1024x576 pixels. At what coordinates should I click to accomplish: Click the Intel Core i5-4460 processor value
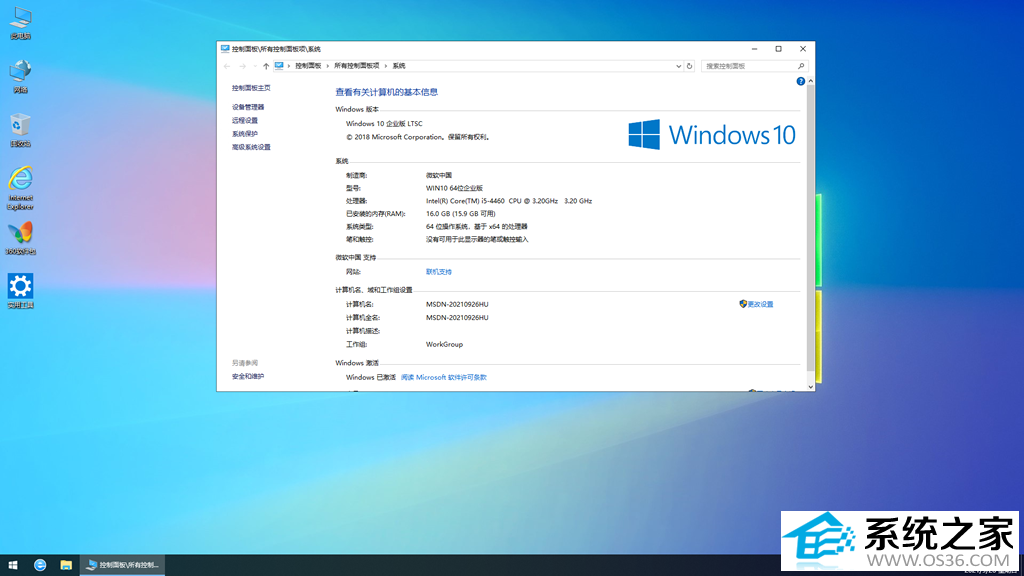tap(509, 201)
